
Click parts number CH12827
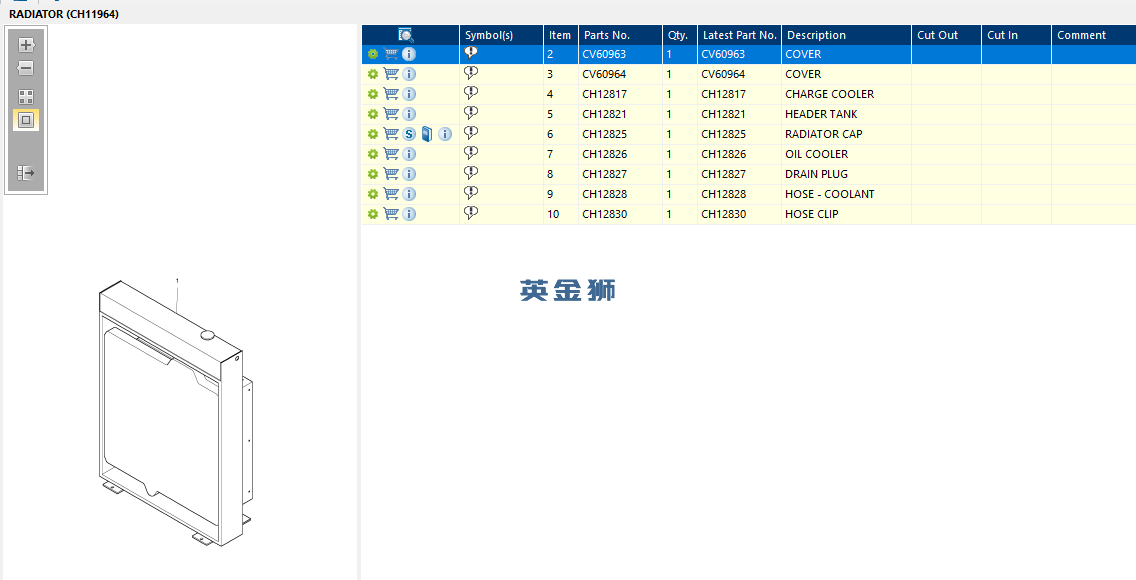[x=604, y=175]
